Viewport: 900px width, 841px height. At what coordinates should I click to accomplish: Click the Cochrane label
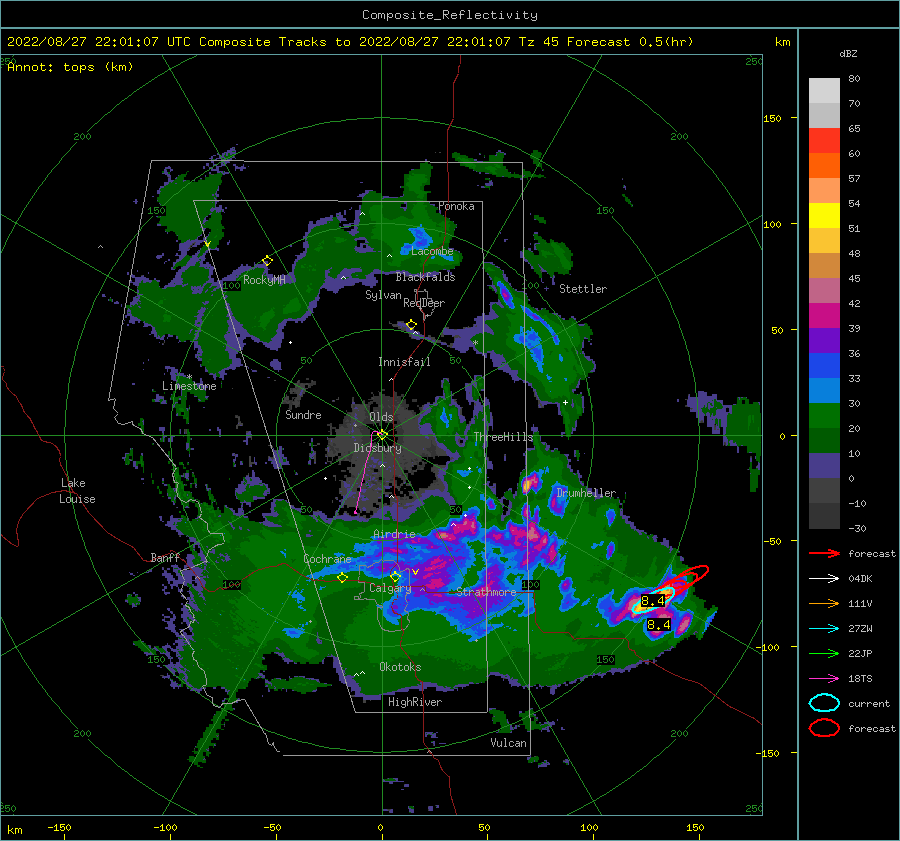(327, 559)
